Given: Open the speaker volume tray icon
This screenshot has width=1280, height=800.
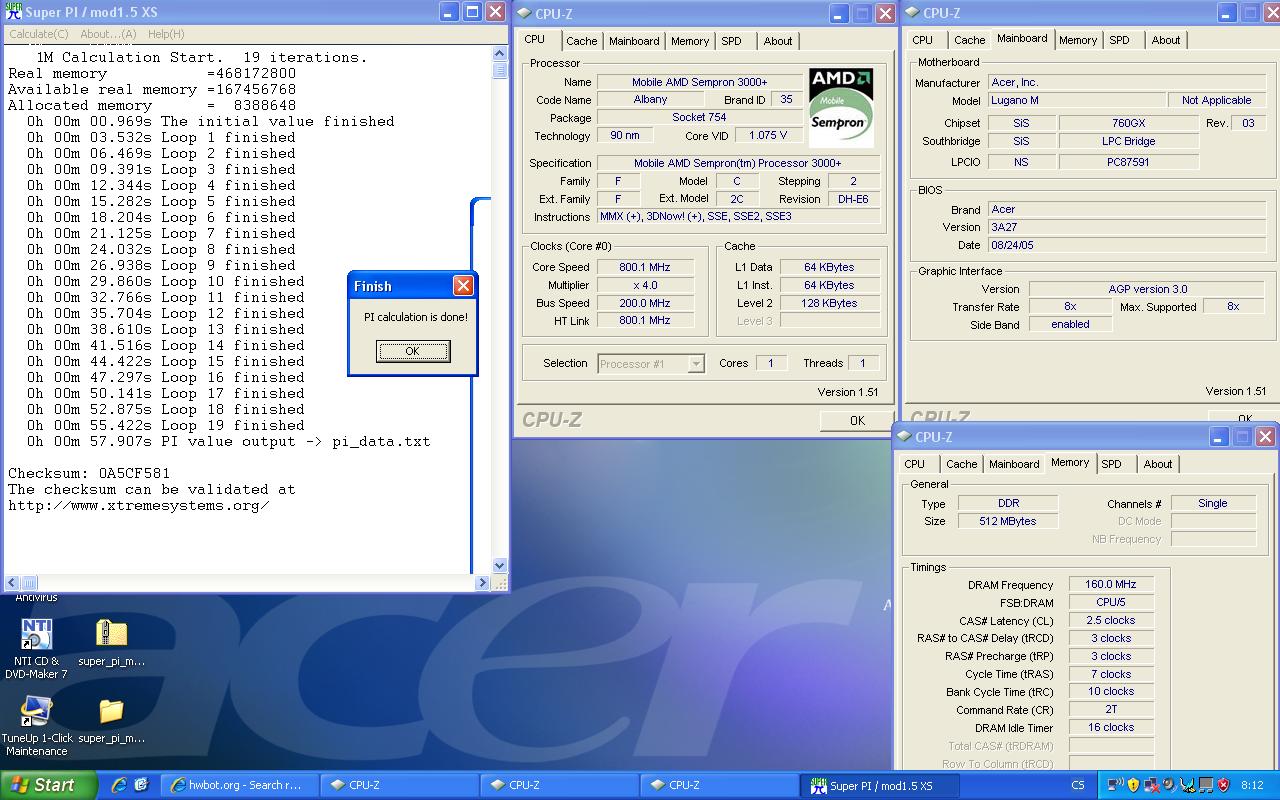Looking at the screenshot, I should (x=1169, y=785).
